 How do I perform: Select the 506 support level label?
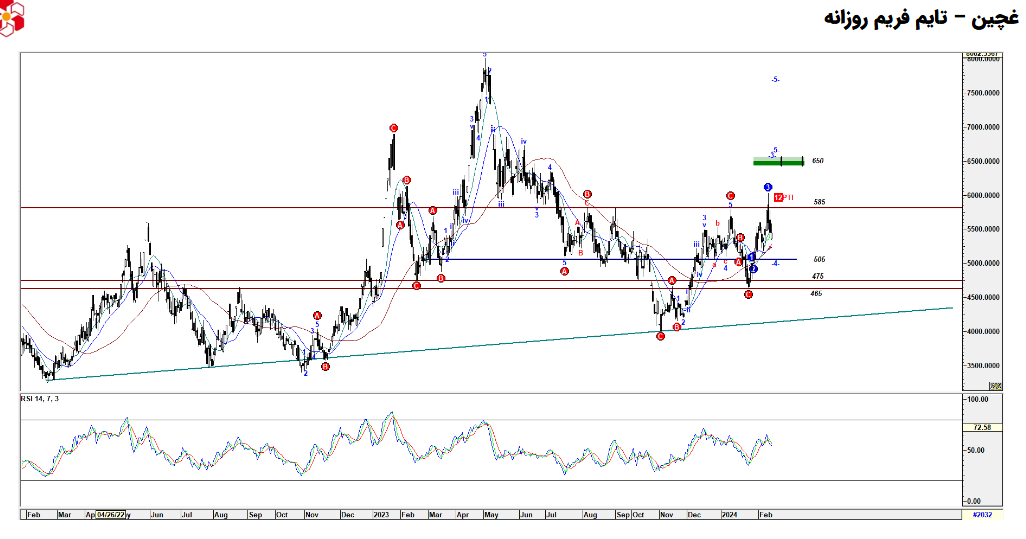click(819, 259)
